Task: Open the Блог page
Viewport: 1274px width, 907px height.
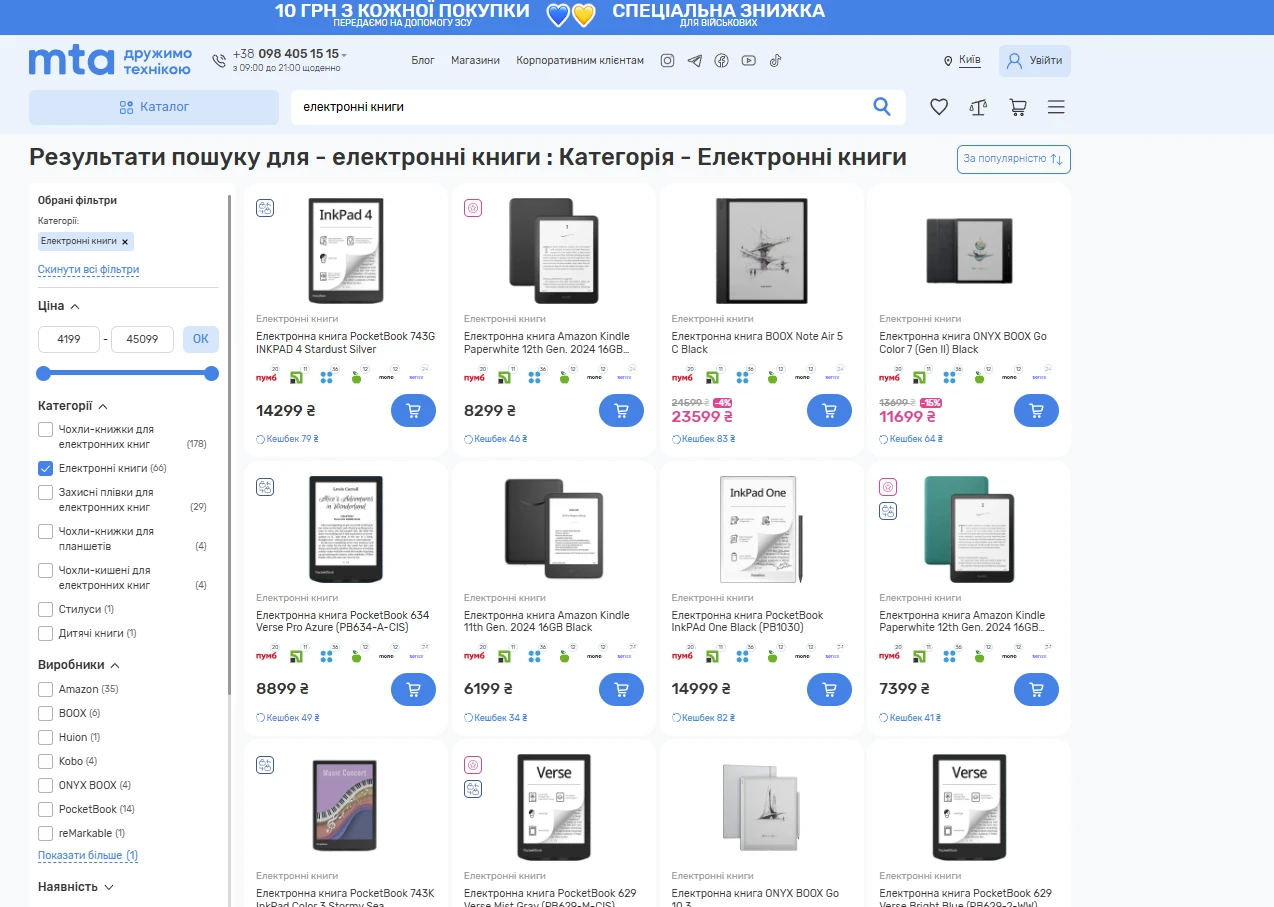Action: pos(423,61)
